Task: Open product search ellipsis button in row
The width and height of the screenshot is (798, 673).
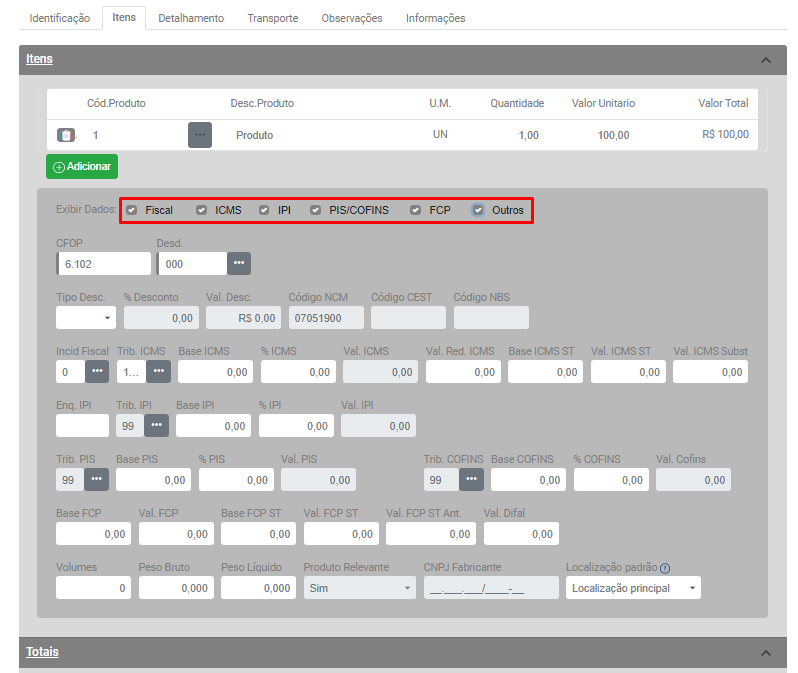Action: tap(200, 135)
